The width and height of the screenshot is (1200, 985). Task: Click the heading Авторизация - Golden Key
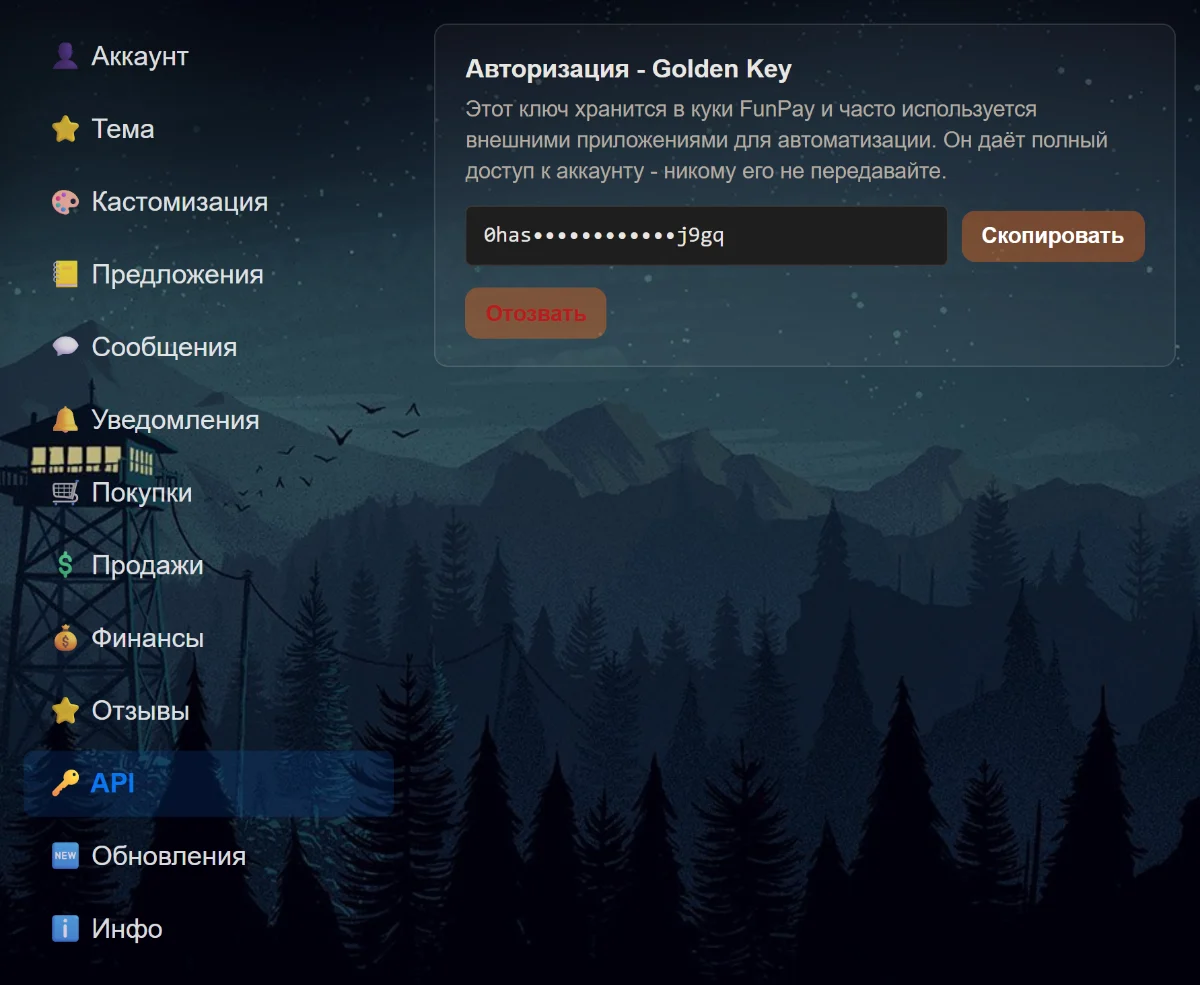[x=629, y=70]
